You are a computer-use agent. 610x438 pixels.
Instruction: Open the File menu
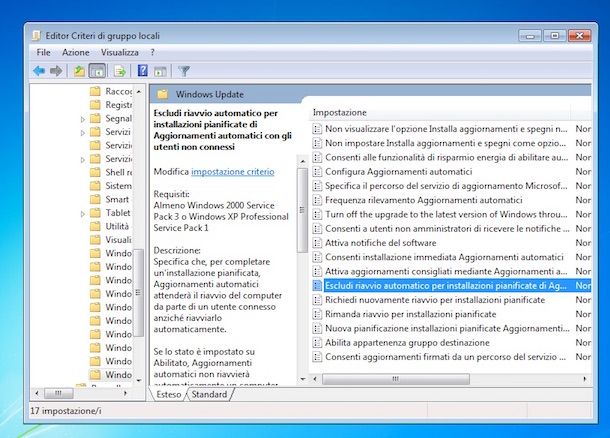[x=43, y=52]
